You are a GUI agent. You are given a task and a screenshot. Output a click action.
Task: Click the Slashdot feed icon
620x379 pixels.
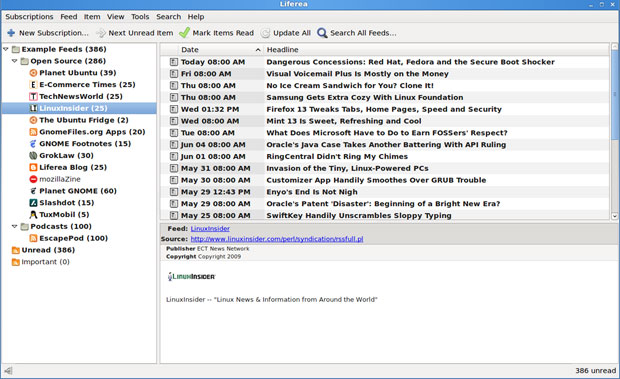tap(34, 203)
